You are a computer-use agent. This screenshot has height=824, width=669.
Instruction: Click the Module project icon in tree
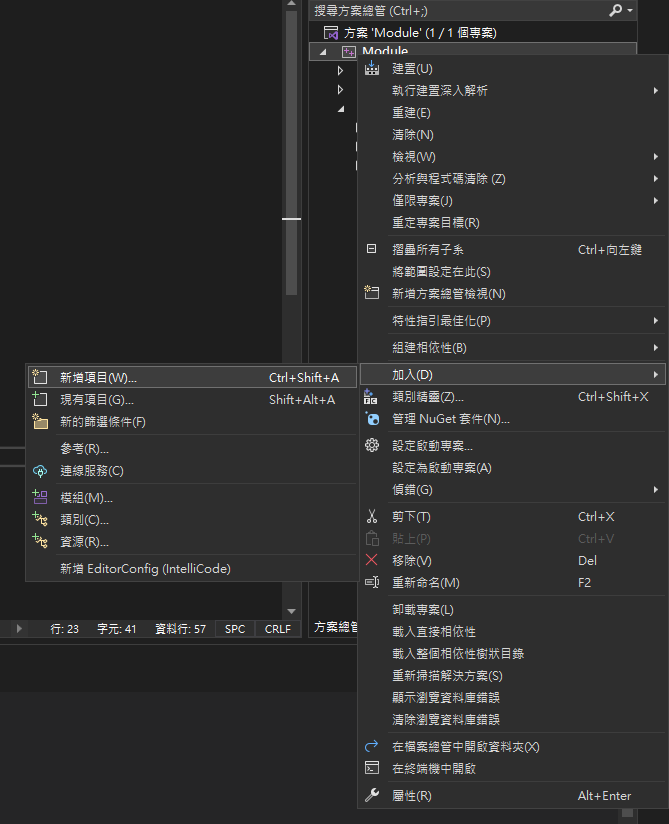(349, 52)
